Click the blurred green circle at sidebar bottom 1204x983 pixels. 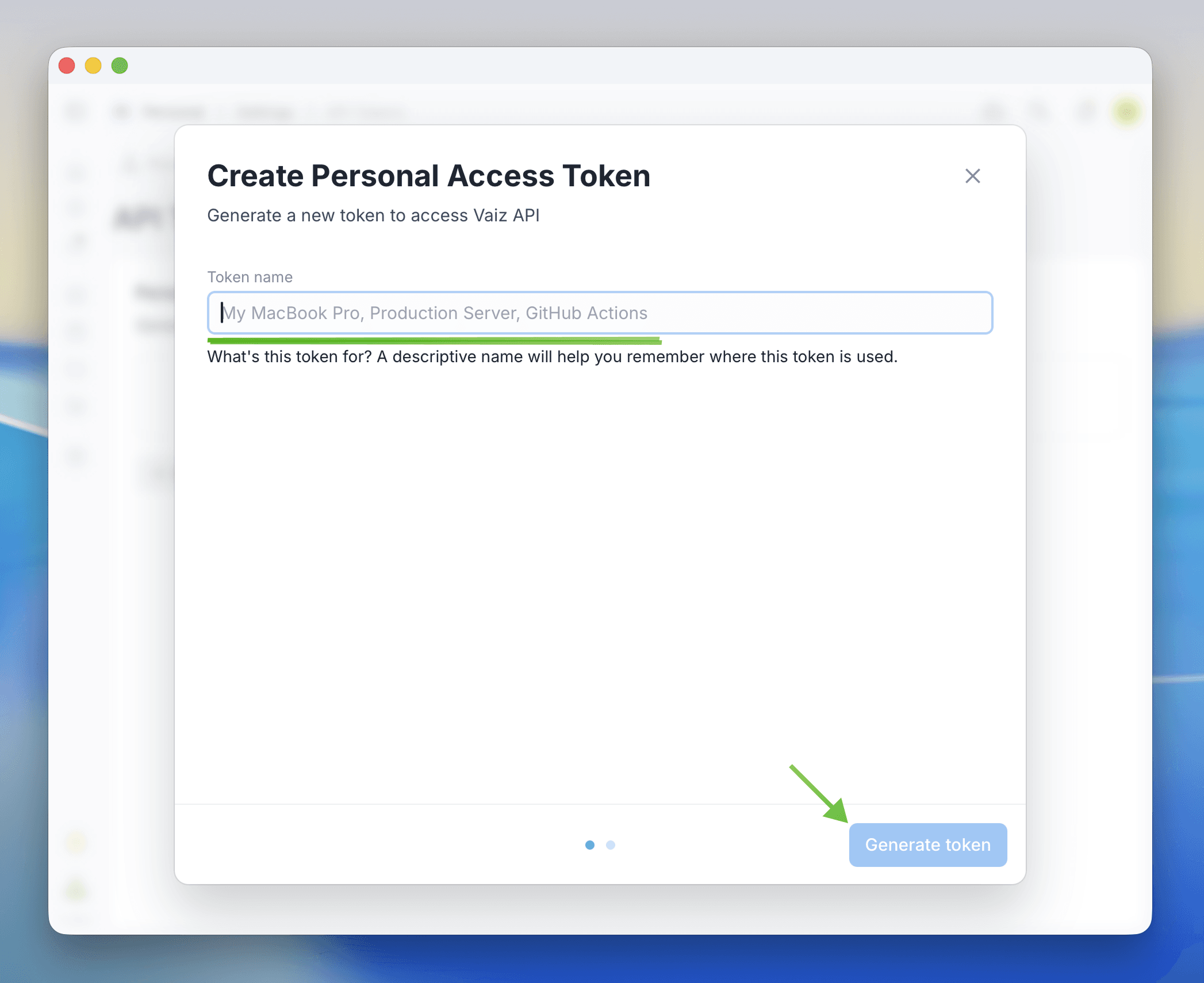(76, 890)
